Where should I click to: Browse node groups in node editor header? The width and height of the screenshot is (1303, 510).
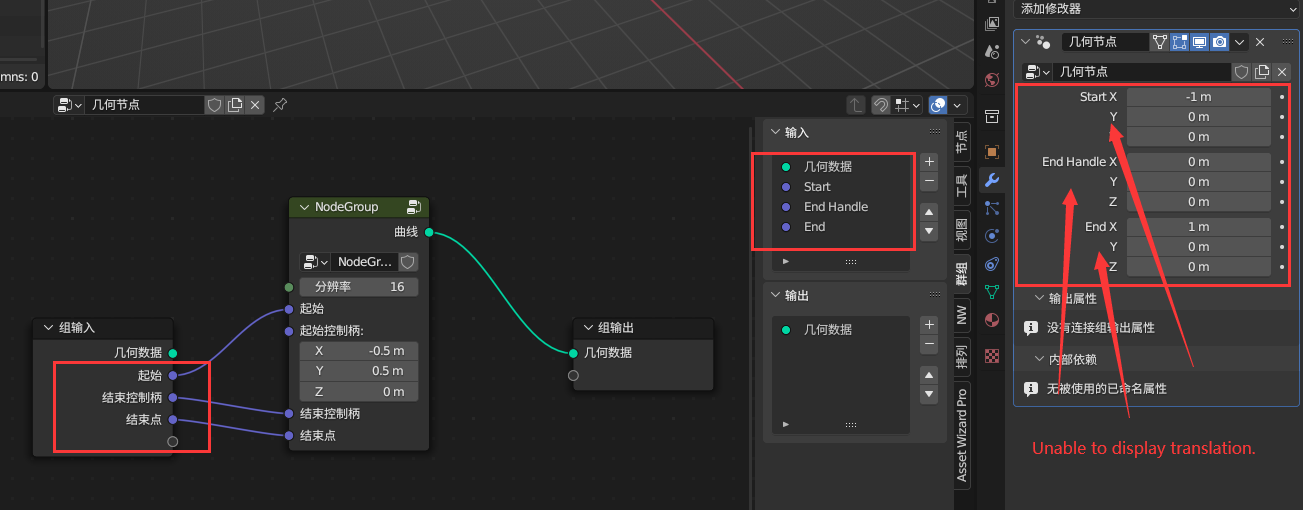tap(68, 104)
